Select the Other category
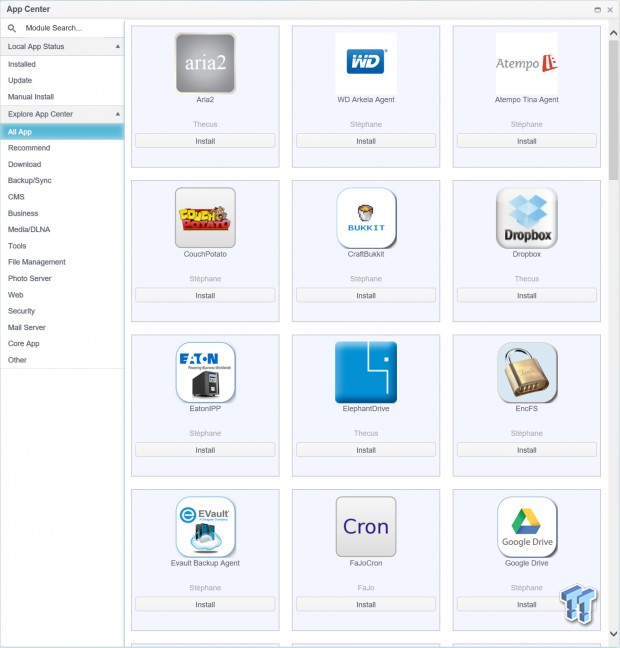The image size is (620, 648). (x=17, y=360)
